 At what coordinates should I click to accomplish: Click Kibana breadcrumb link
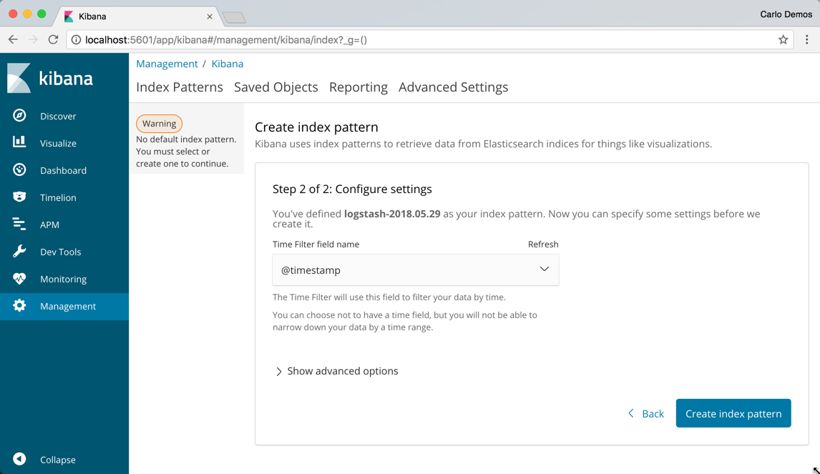tap(227, 64)
